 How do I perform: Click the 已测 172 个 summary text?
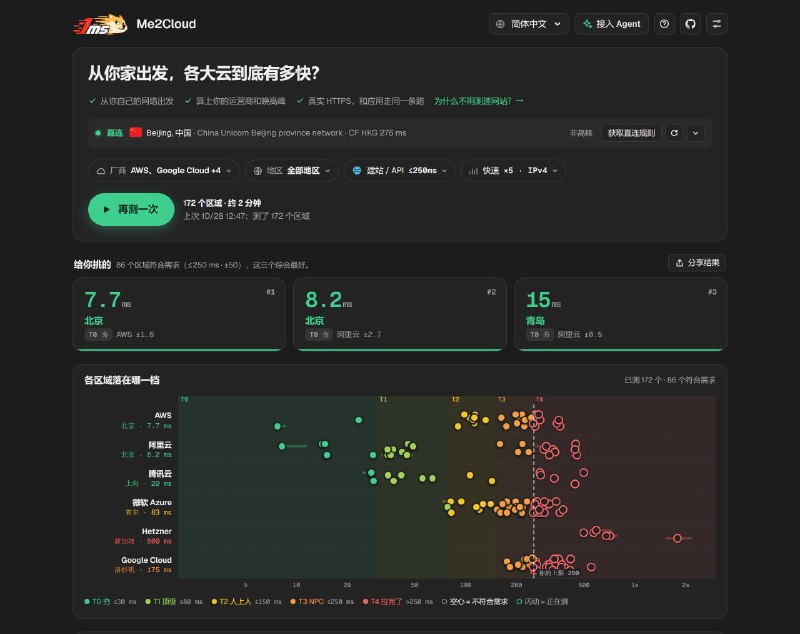click(x=669, y=380)
